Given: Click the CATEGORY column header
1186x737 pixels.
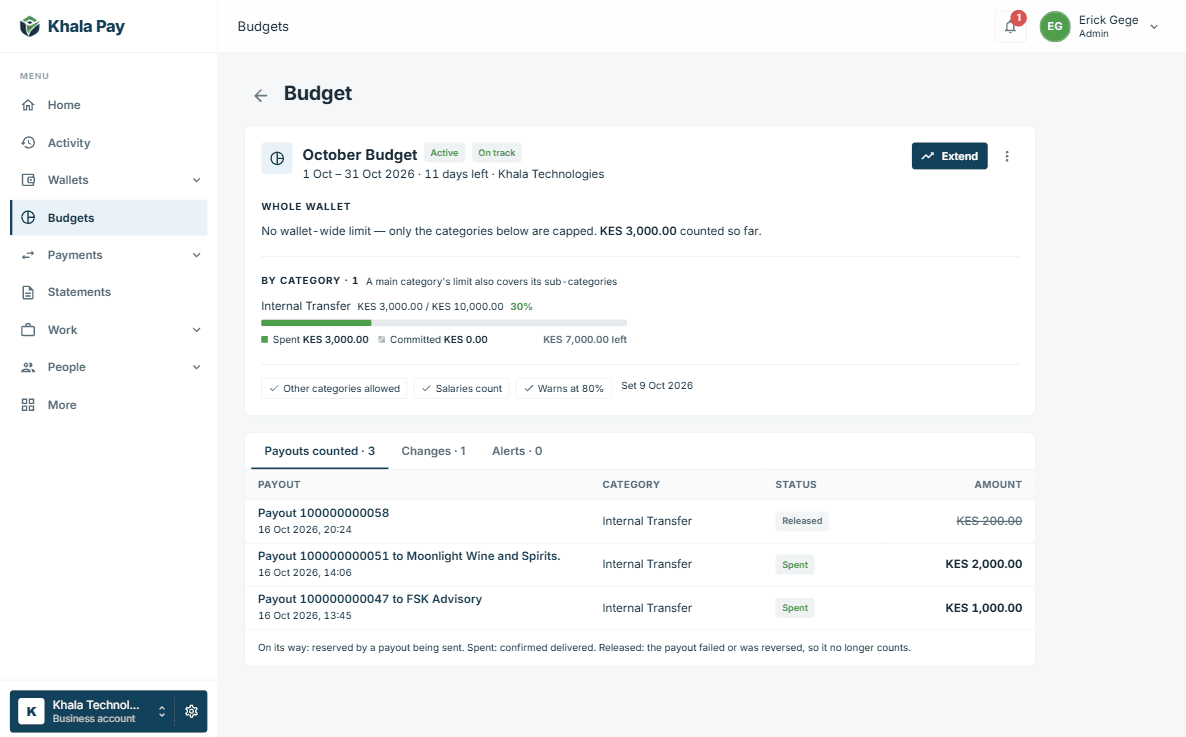Looking at the screenshot, I should pos(631,484).
